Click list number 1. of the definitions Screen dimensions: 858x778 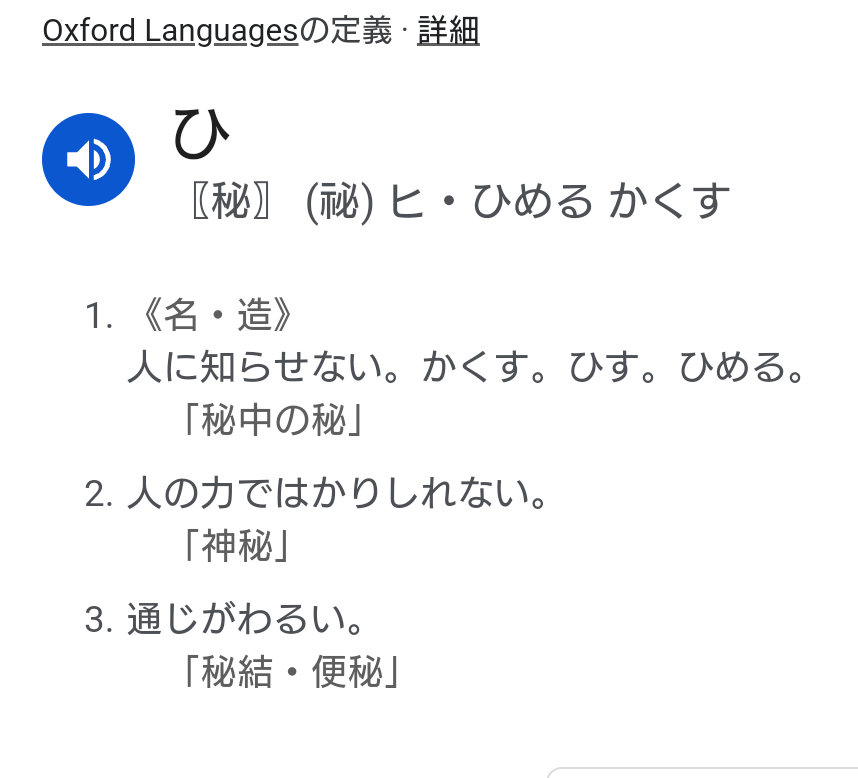coord(99,316)
